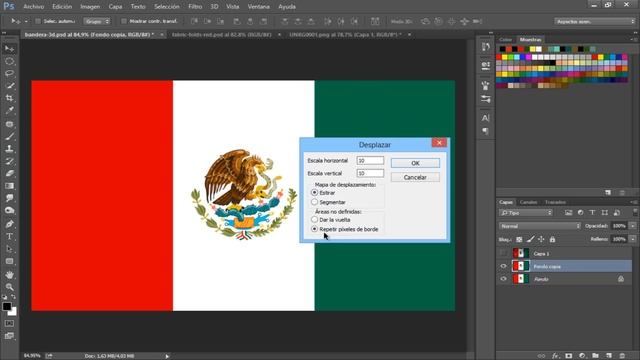Switch to the Canales tab

pos(528,202)
